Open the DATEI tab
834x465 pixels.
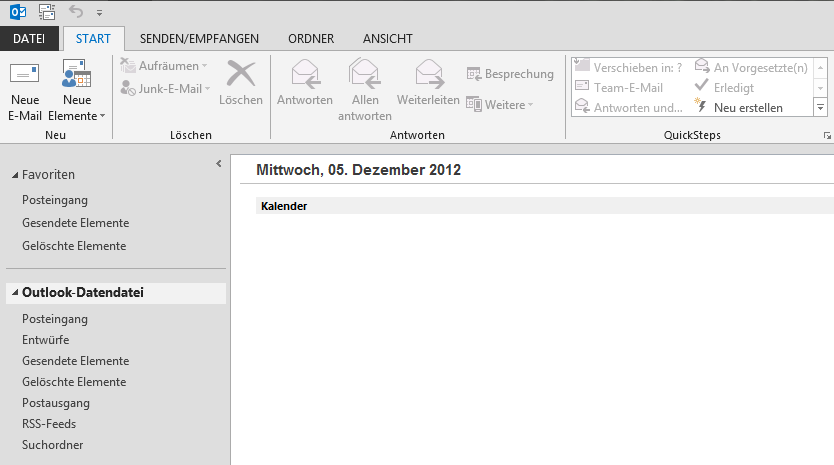29,39
